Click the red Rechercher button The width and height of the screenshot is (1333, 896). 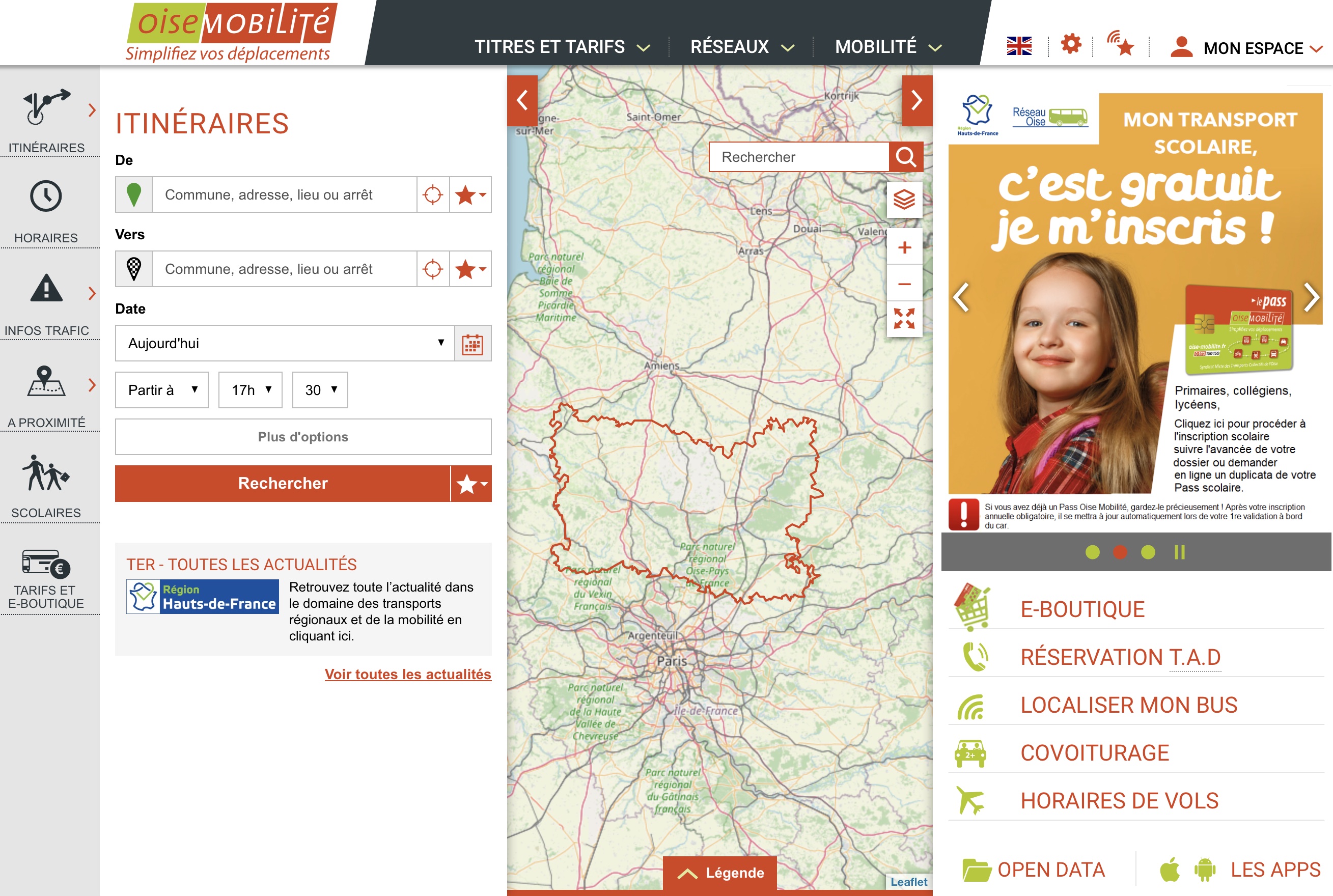click(x=283, y=484)
